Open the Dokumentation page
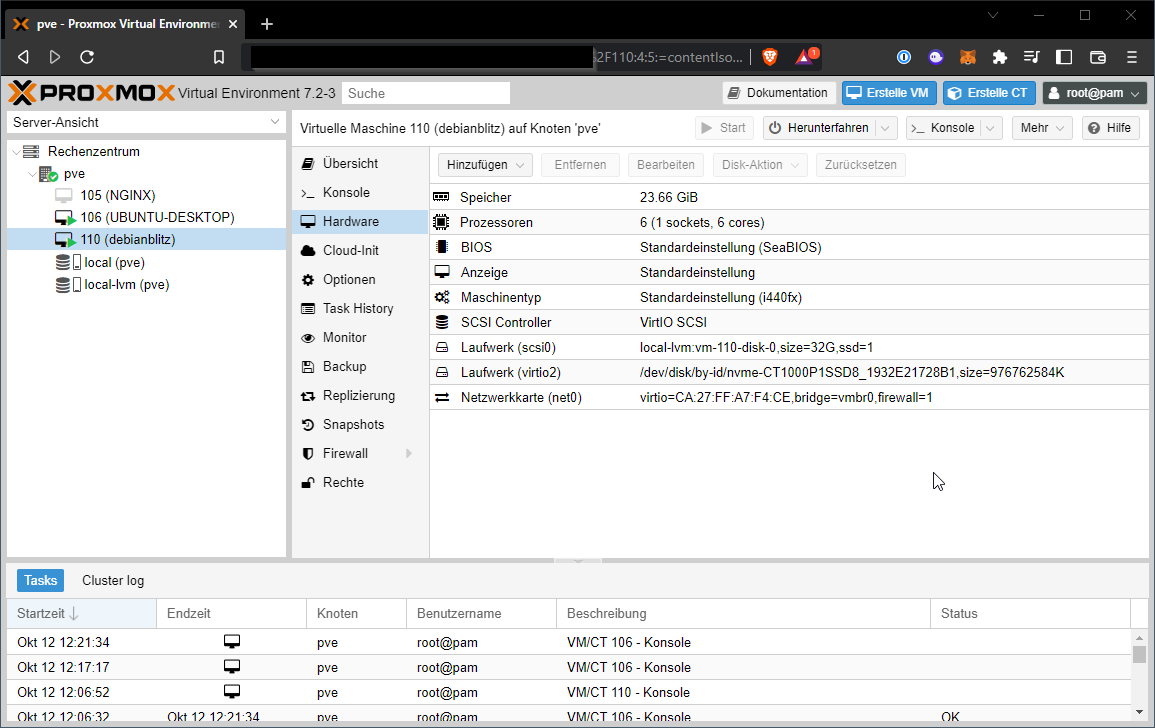1155x728 pixels. 779,92
